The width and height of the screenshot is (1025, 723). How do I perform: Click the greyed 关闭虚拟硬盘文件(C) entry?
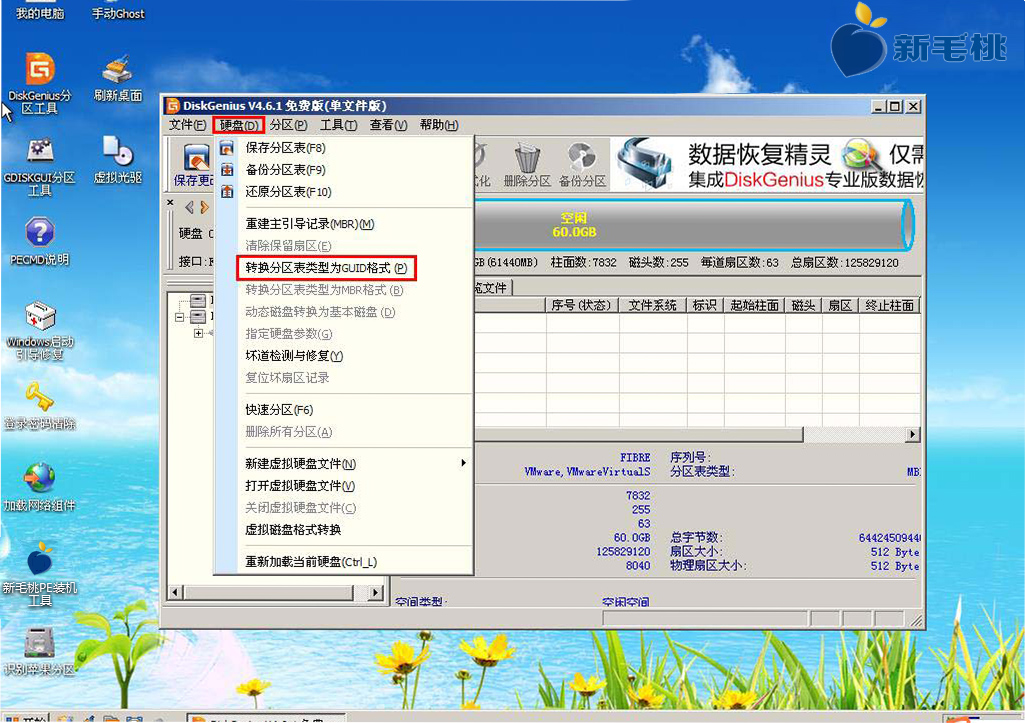[344, 507]
